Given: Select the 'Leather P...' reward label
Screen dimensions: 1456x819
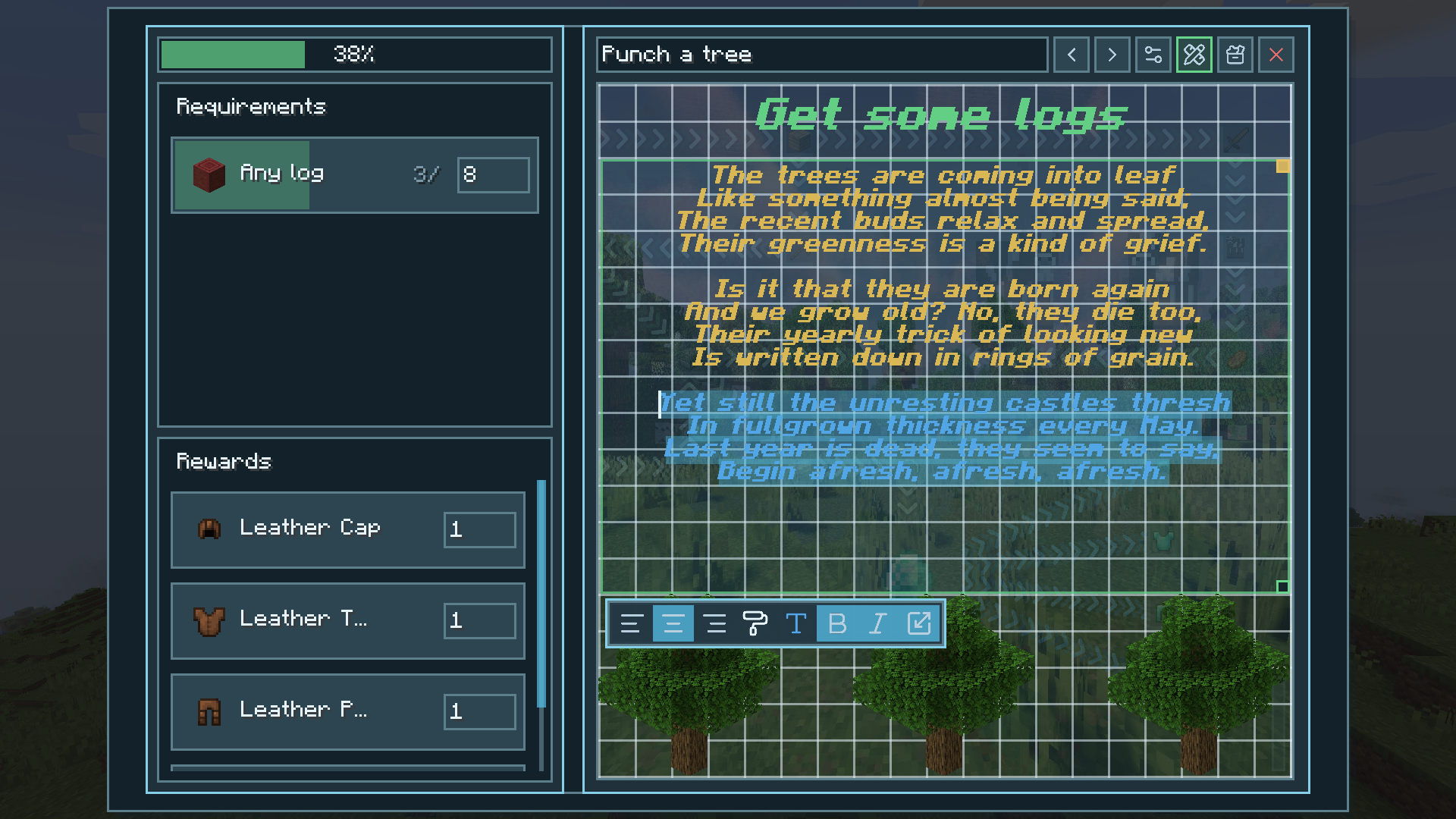Looking at the screenshot, I should (x=303, y=710).
